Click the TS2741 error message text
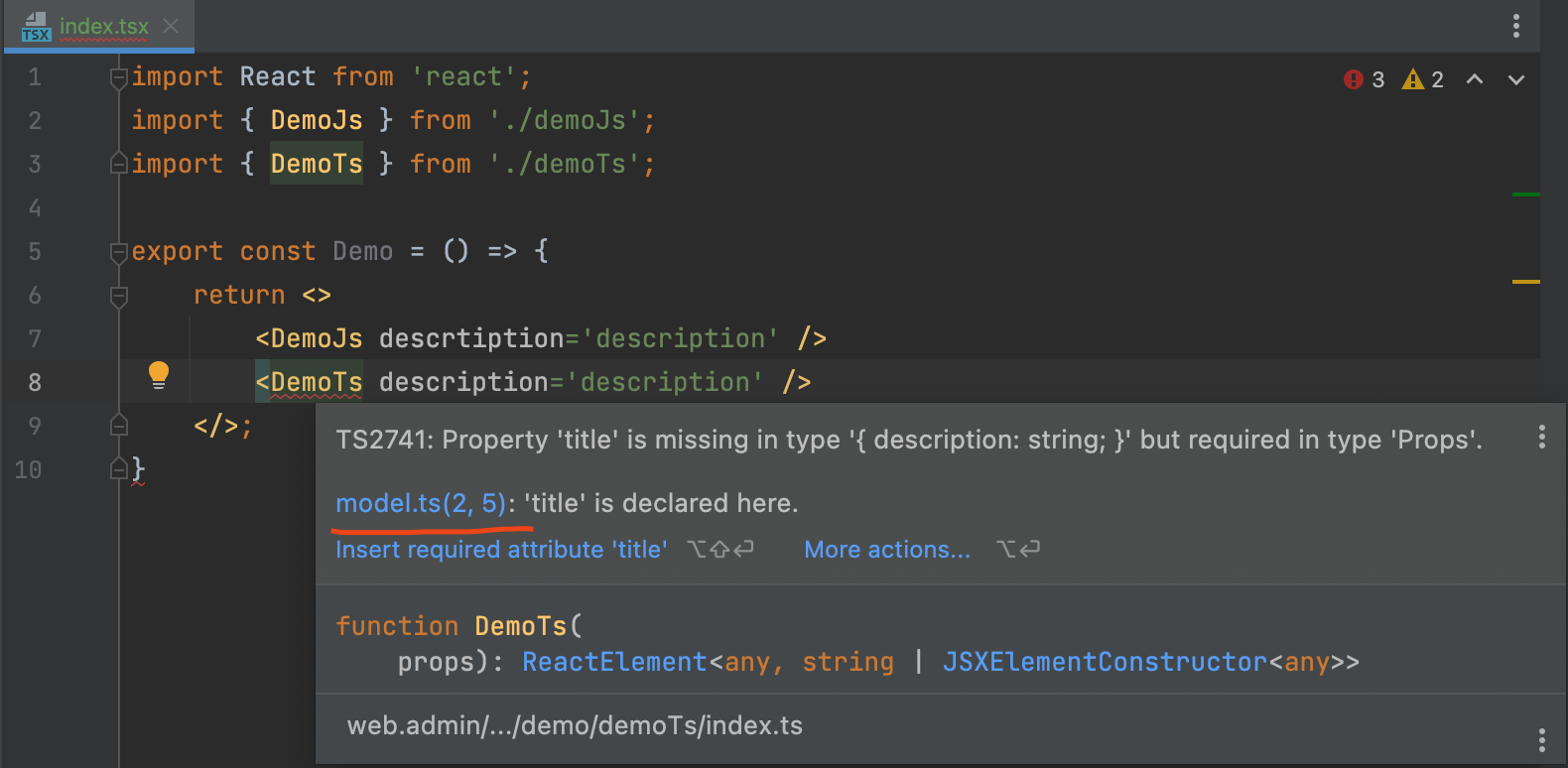 point(909,440)
